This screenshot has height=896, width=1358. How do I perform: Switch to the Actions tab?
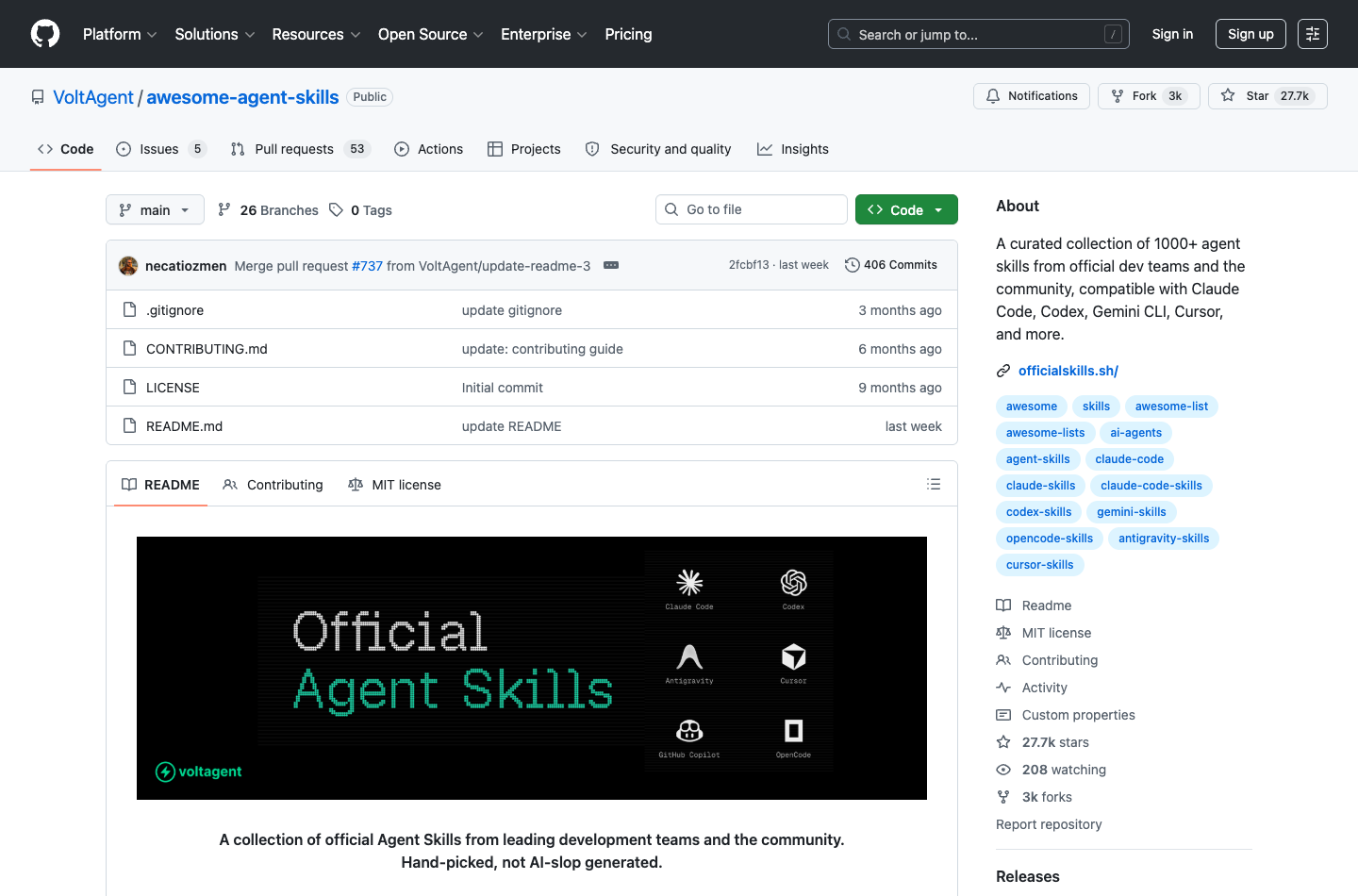[x=428, y=149]
